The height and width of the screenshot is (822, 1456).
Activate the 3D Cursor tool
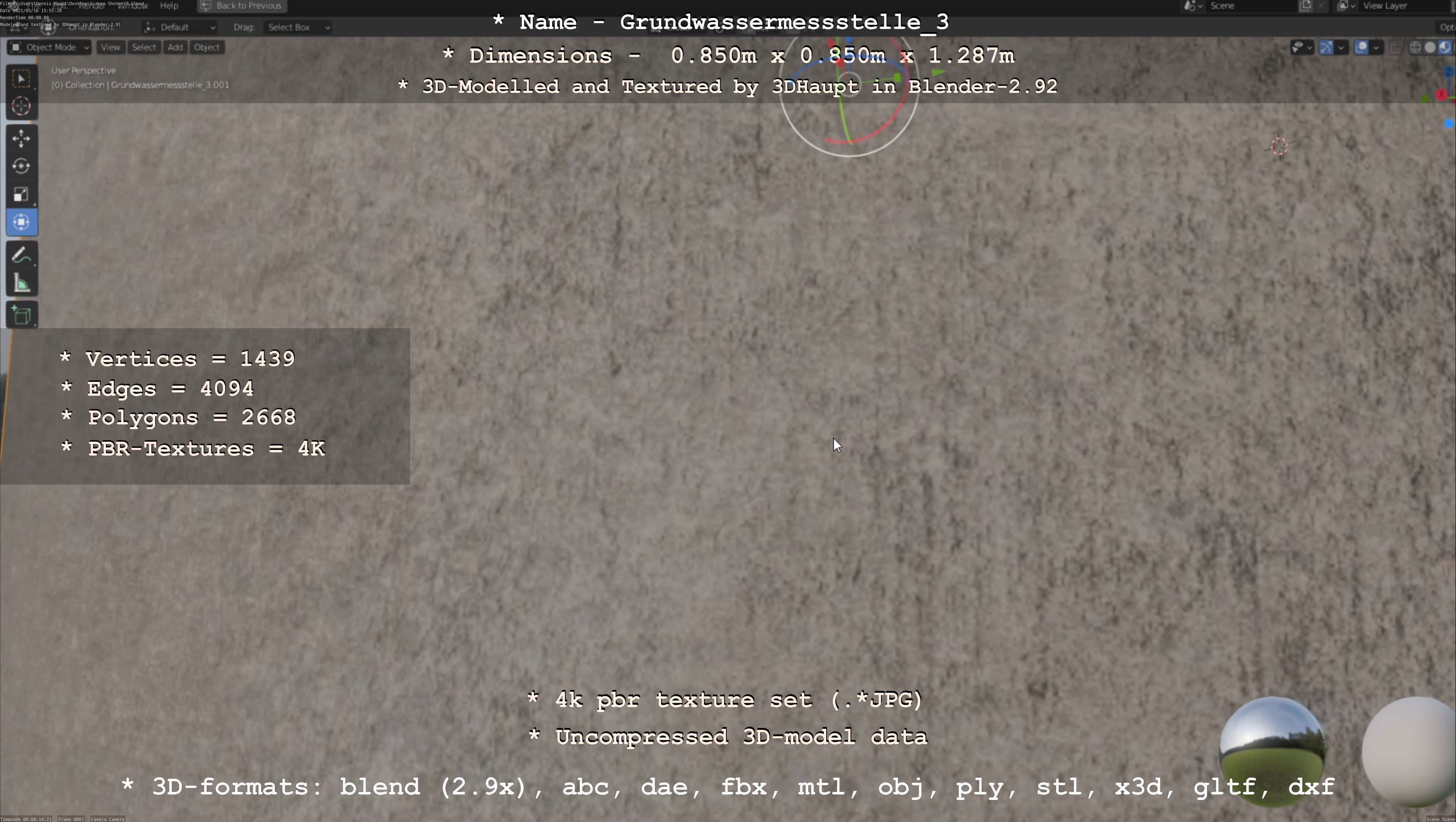21,106
